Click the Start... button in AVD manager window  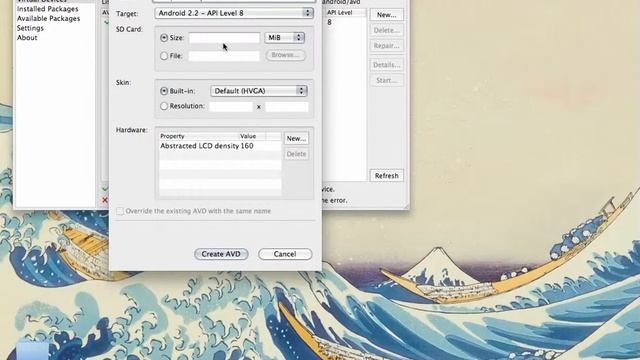point(387,80)
